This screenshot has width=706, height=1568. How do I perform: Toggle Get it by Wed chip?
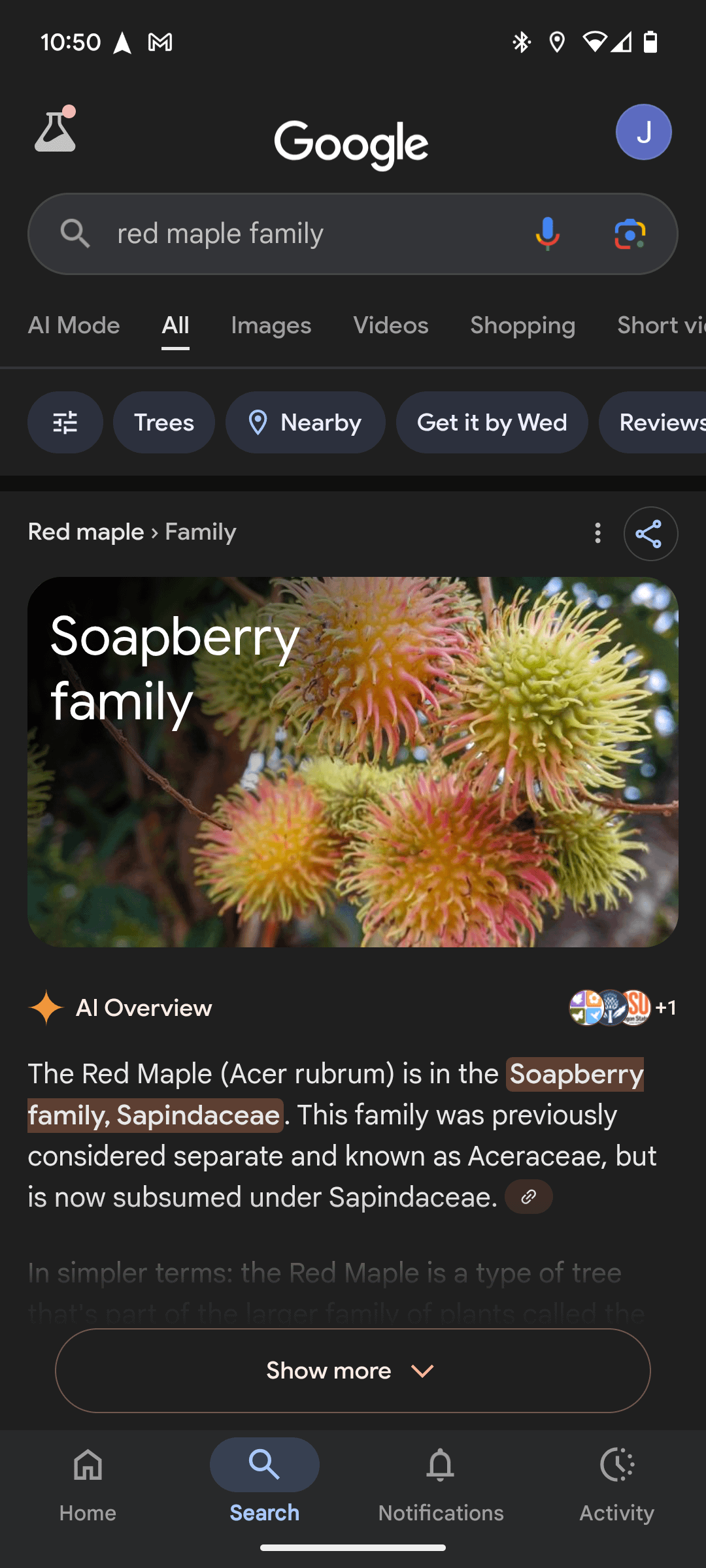(x=492, y=423)
